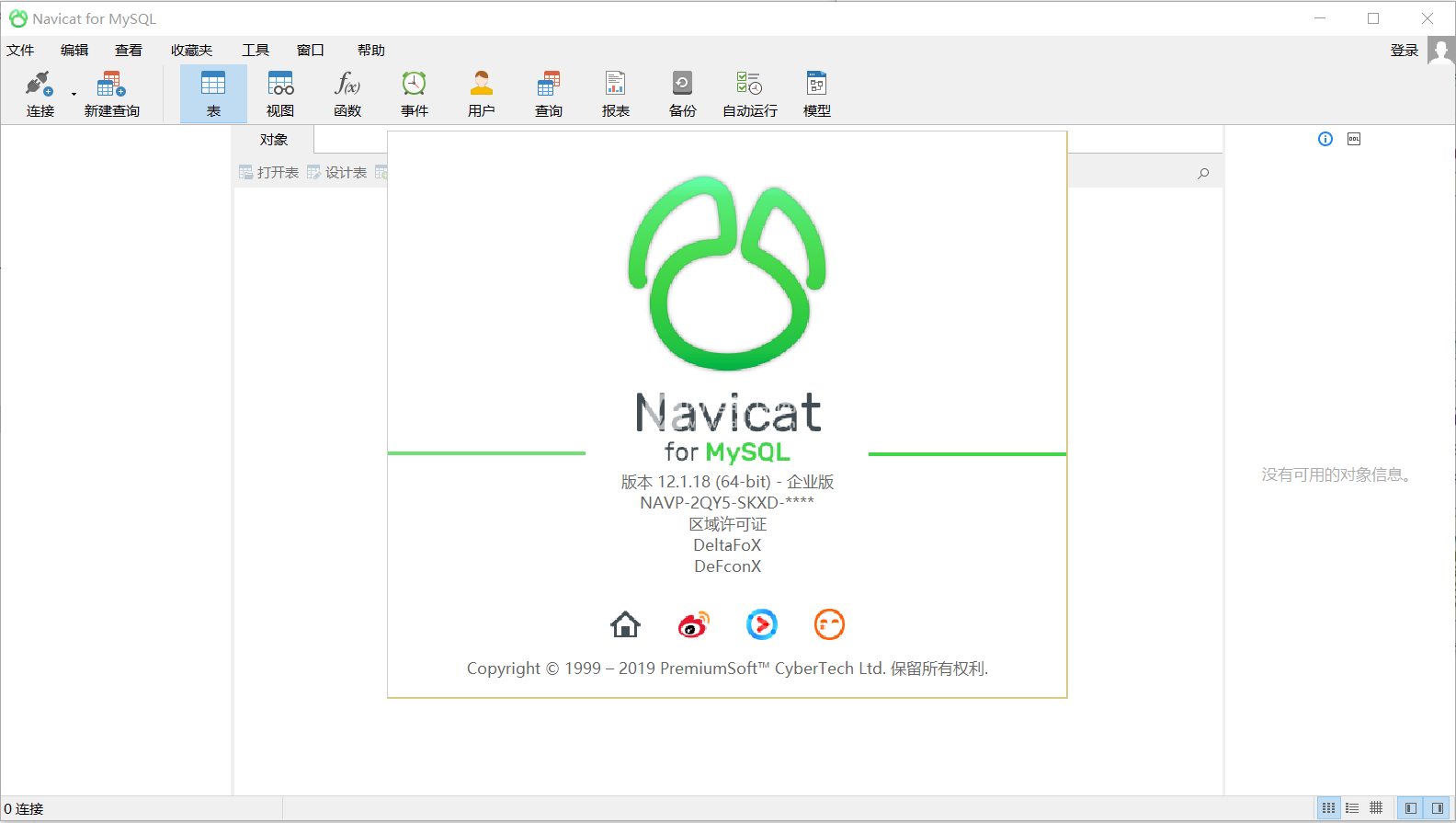
Task: Open the 查看 menu
Action: click(129, 50)
